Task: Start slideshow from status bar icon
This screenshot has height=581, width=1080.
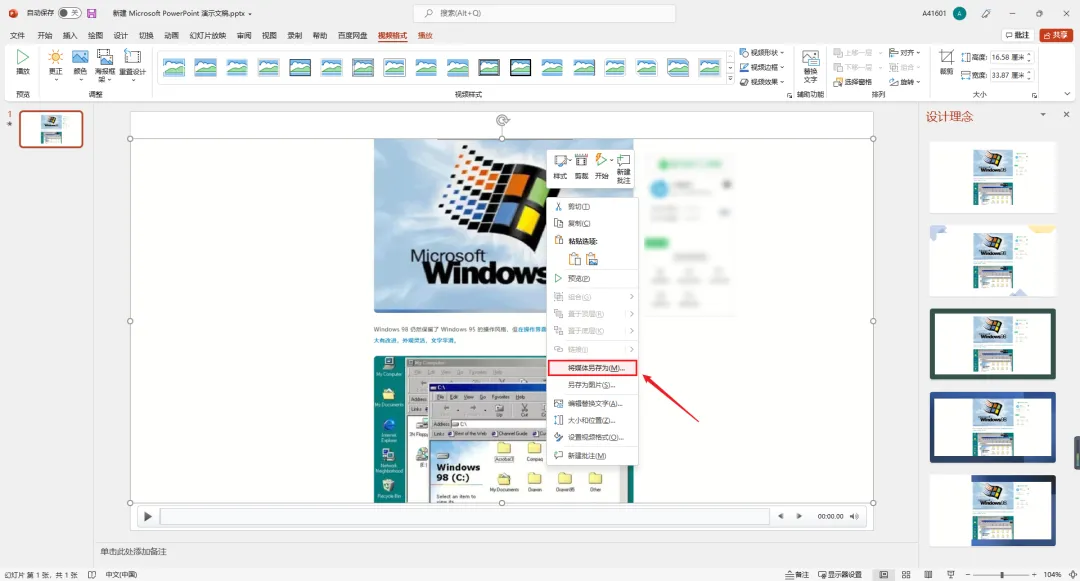Action: pos(951,574)
